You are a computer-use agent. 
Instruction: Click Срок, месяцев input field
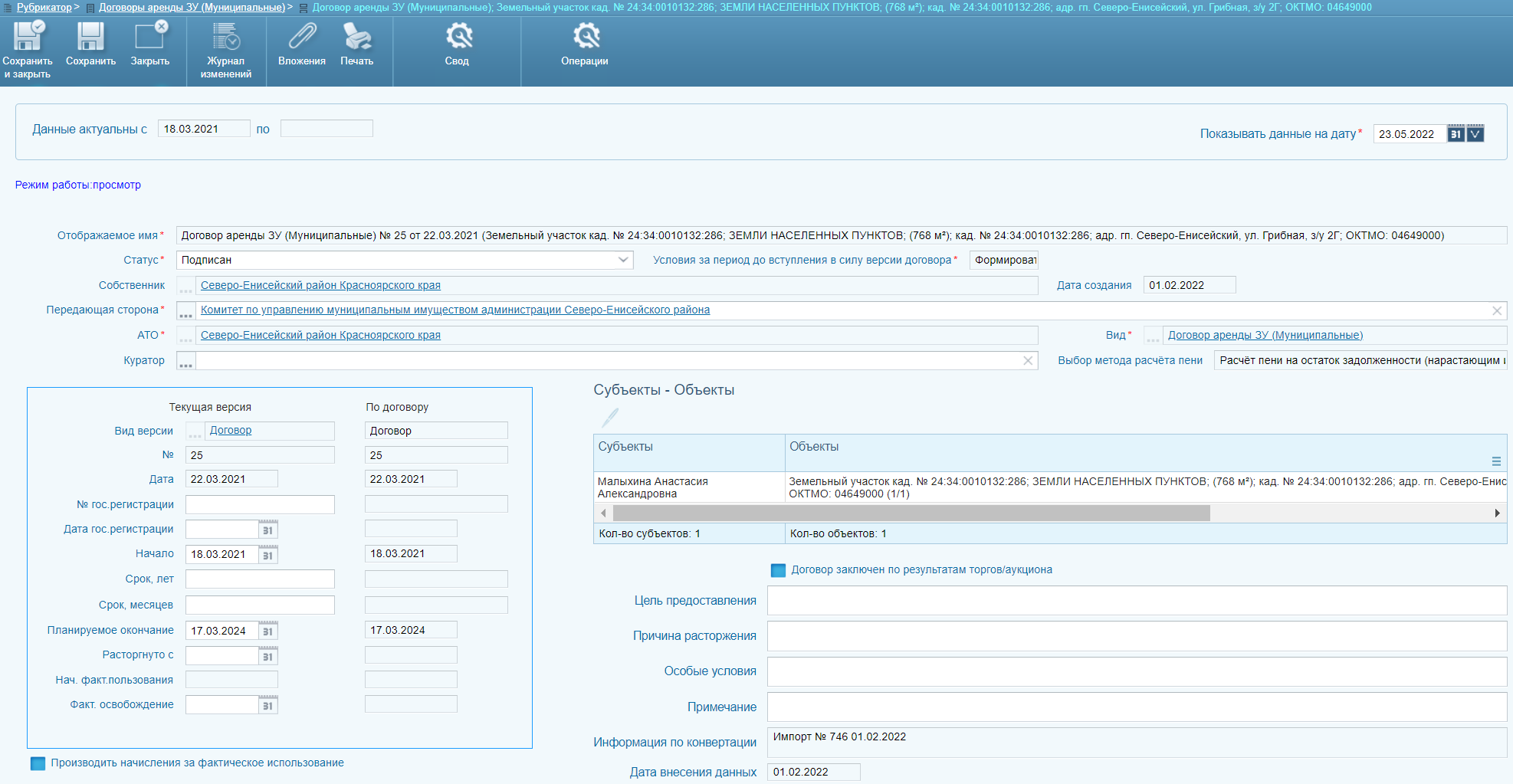tap(260, 605)
